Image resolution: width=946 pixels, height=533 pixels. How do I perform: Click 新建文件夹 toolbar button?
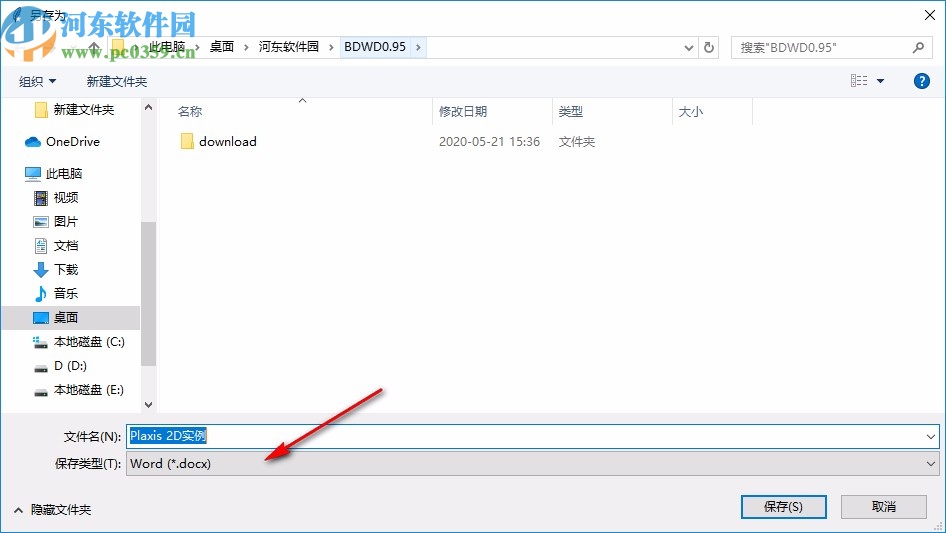coord(116,81)
